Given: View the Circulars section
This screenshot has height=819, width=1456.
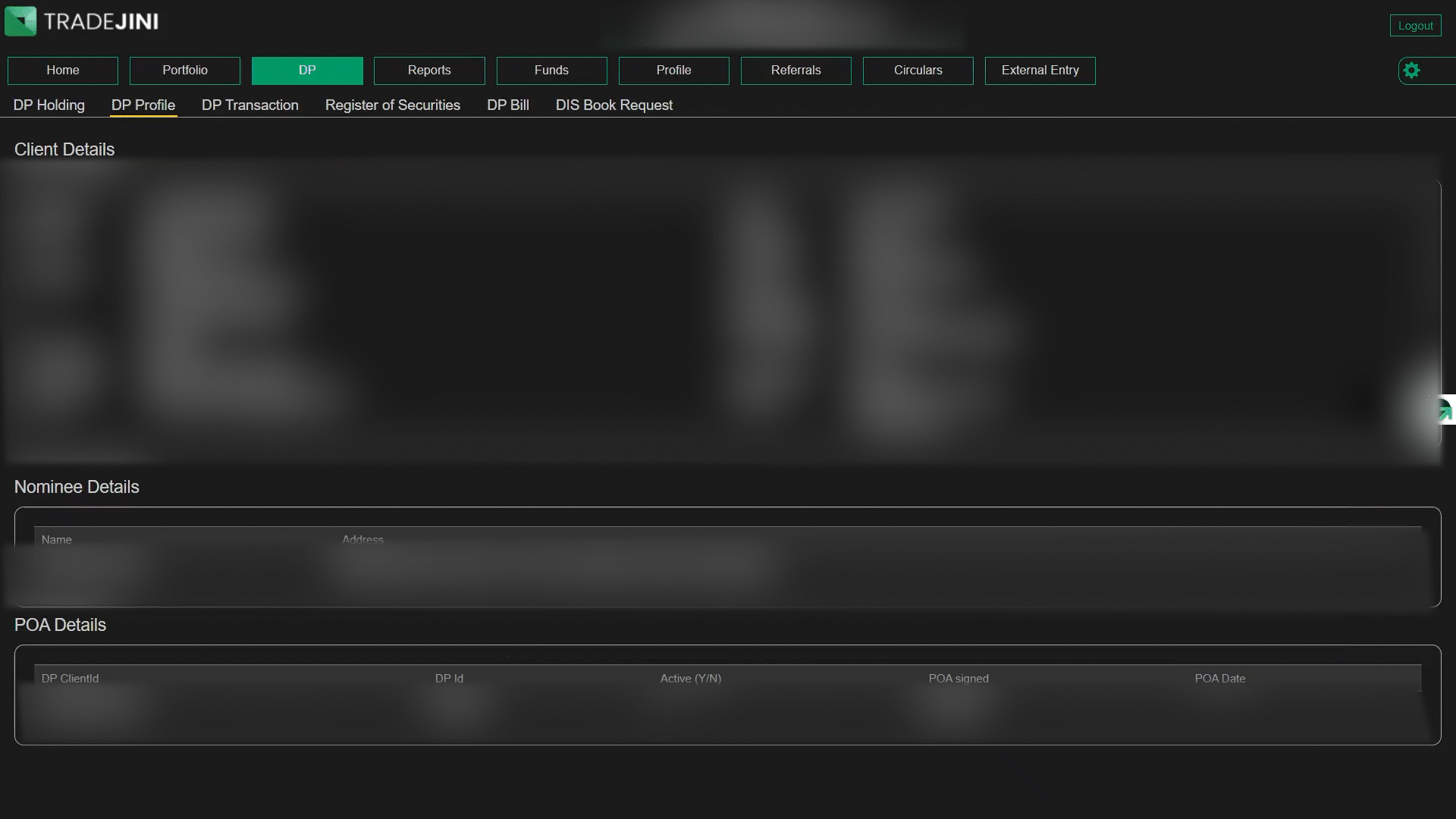Looking at the screenshot, I should pos(918,71).
